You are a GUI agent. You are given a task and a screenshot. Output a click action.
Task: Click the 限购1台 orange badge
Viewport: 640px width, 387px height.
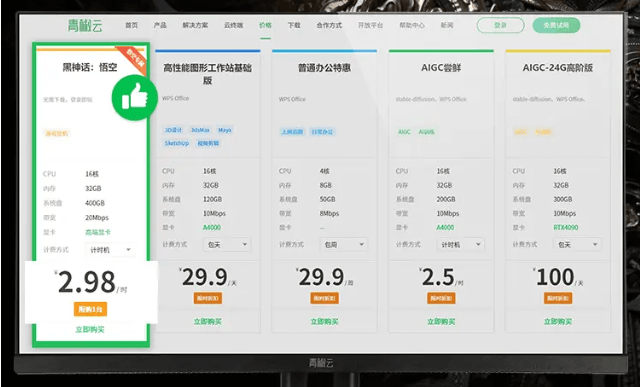90,309
